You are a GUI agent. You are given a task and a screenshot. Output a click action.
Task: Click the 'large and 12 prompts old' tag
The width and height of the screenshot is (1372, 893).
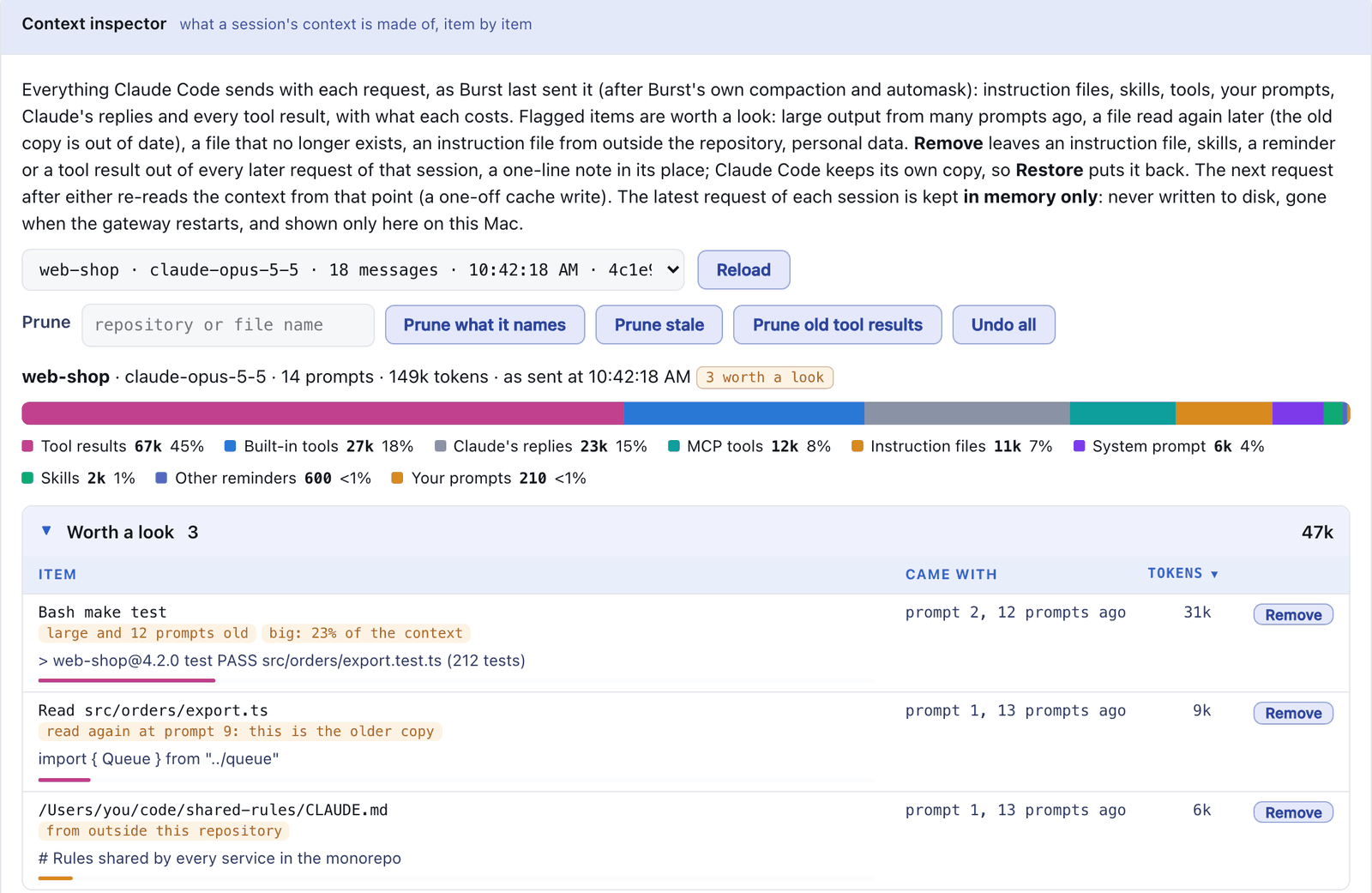coord(147,634)
